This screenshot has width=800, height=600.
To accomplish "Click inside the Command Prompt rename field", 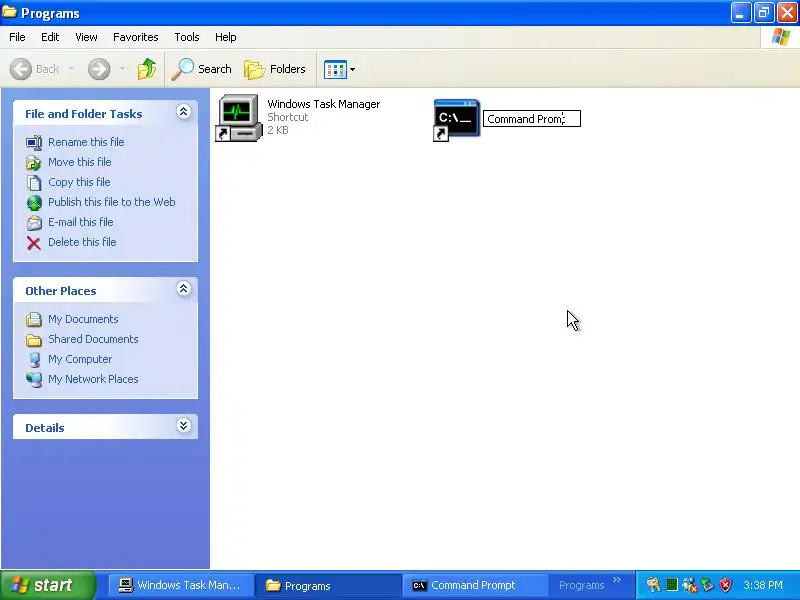I will pyautogui.click(x=532, y=119).
